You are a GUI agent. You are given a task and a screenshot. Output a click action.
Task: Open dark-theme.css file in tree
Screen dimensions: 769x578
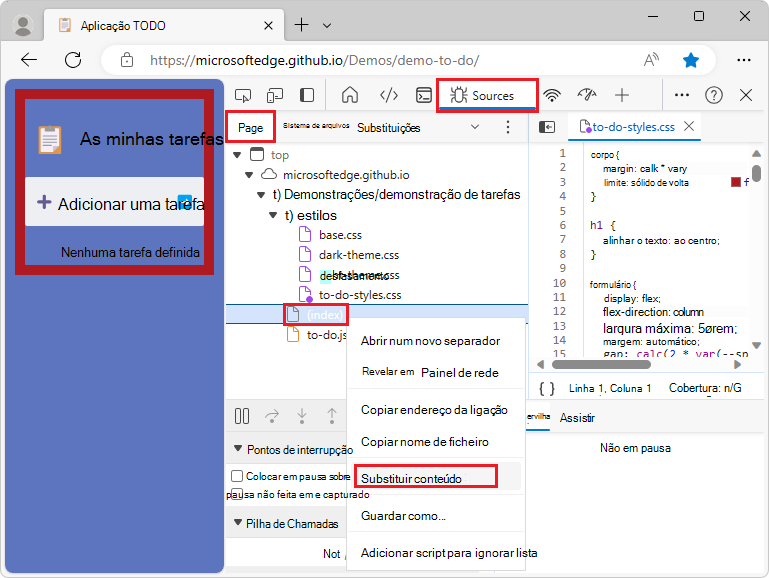(358, 255)
